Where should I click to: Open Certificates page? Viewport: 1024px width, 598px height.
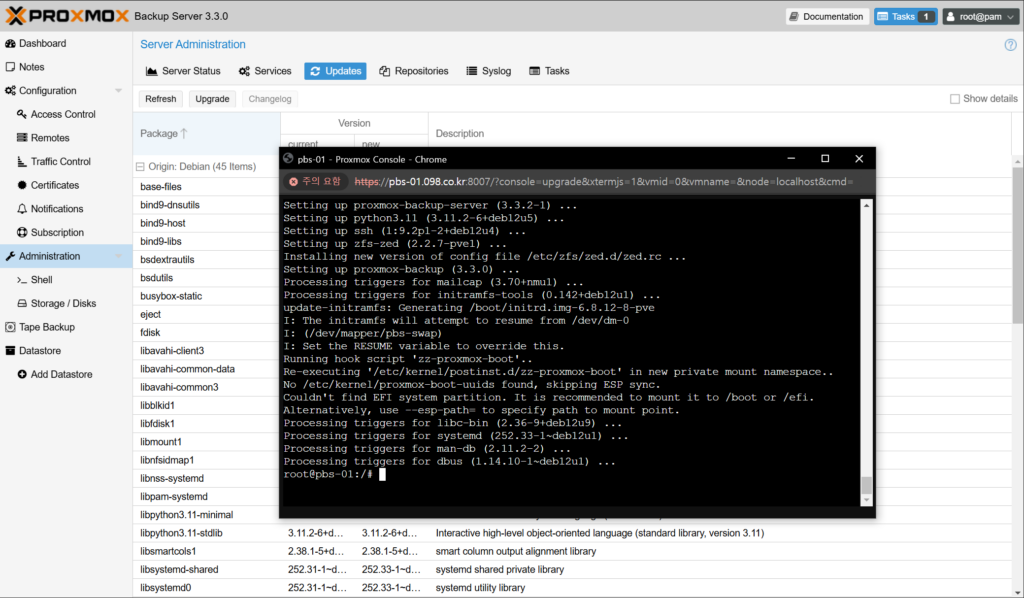54,185
